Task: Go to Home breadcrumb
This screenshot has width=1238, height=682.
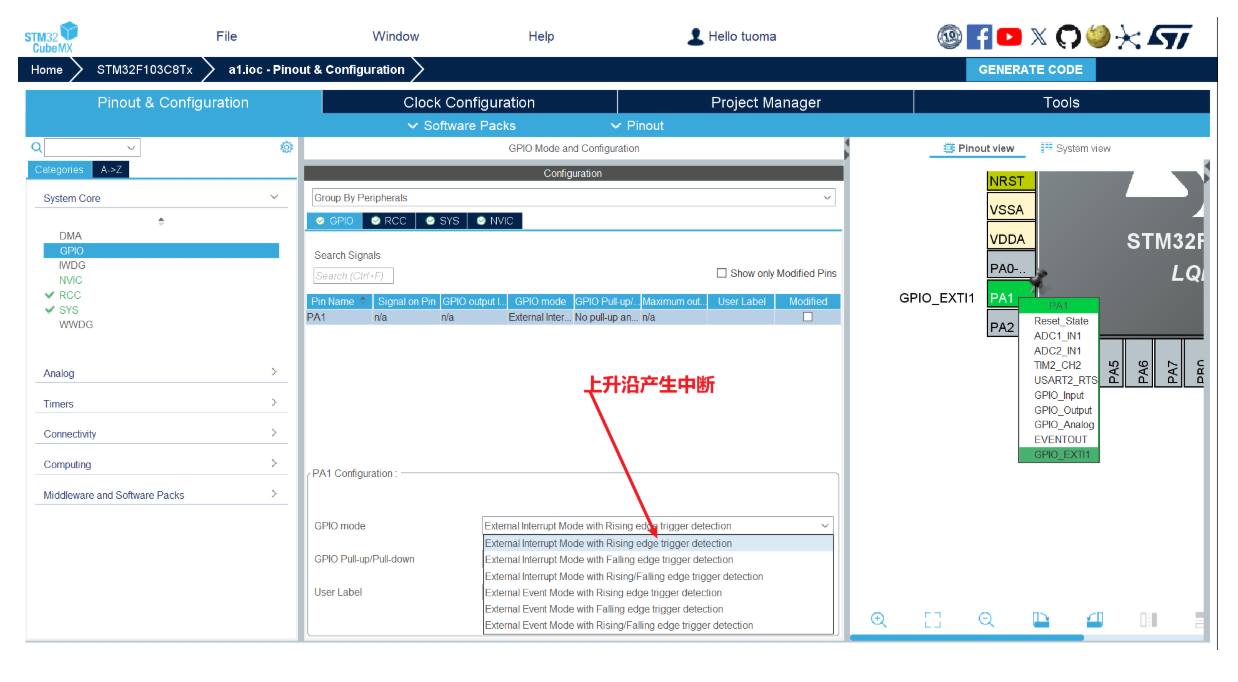Action: click(47, 70)
